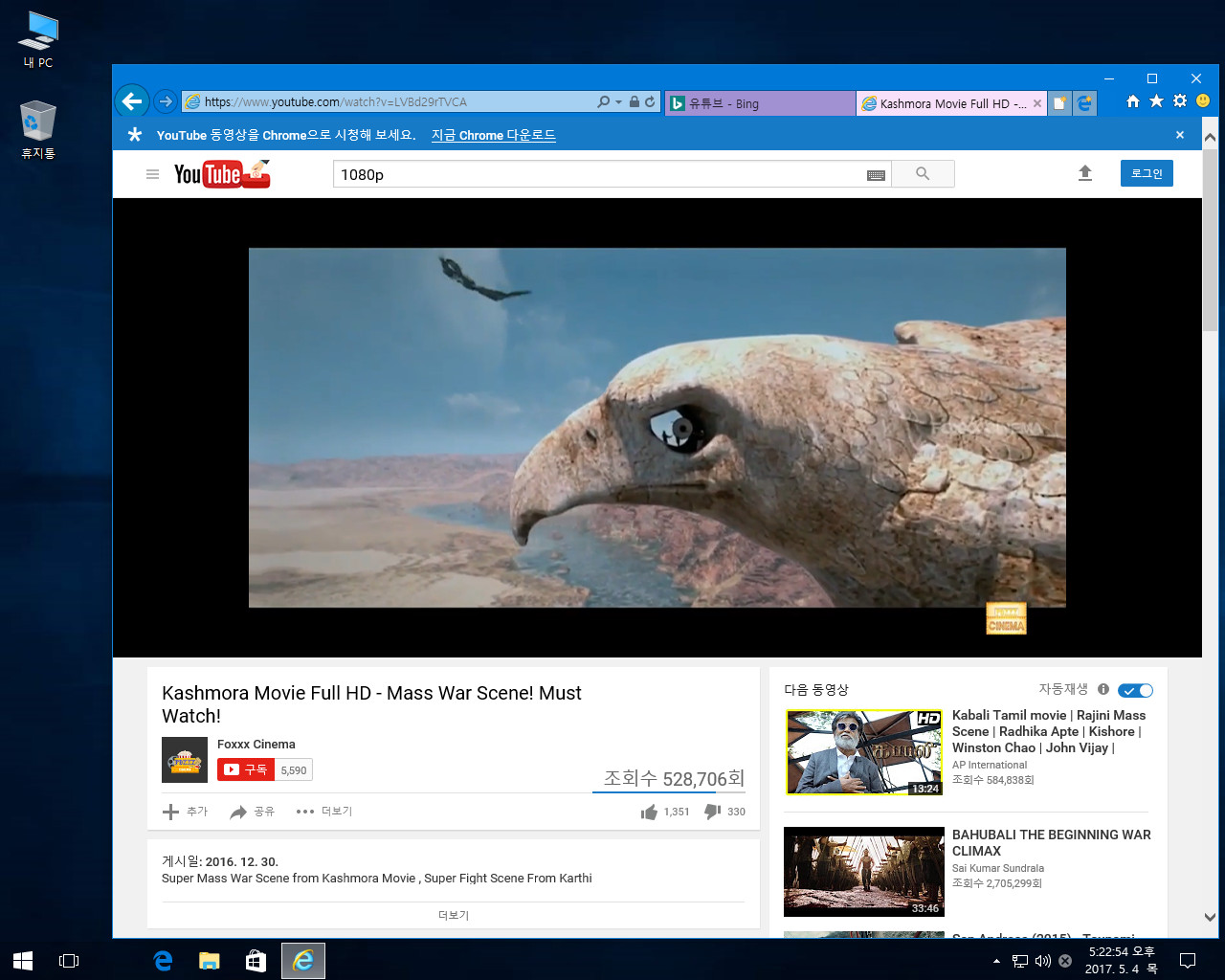Open the YouTube hamburger guide menu
Image resolution: width=1225 pixels, height=980 pixels.
pos(152,174)
